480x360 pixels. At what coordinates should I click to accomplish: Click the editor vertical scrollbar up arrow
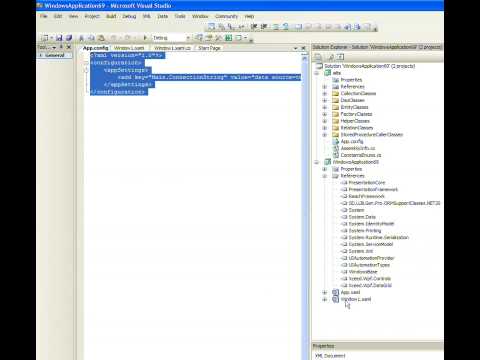[304, 59]
